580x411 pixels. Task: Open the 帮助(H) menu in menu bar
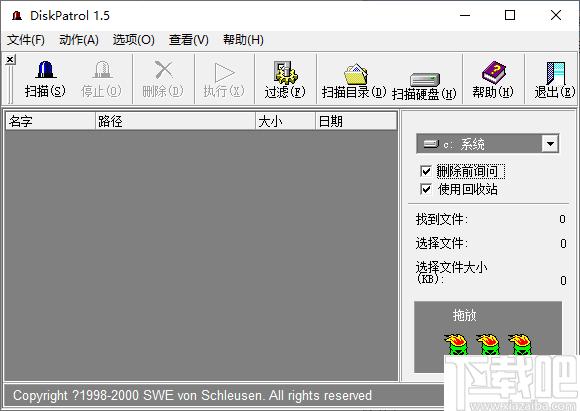click(243, 40)
